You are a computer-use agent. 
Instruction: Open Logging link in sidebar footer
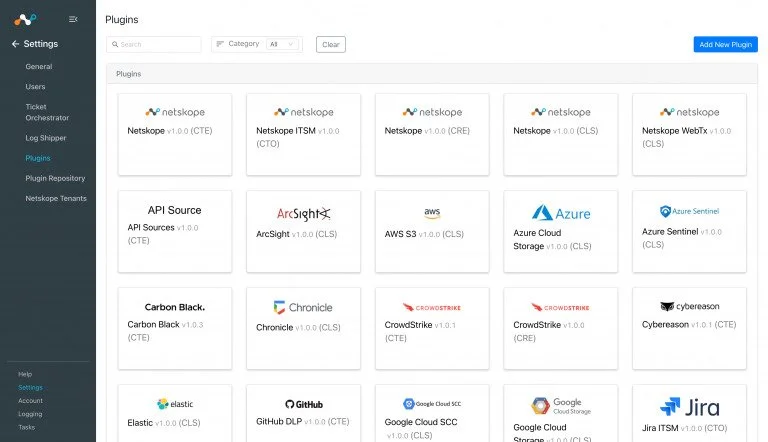[x=30, y=414]
